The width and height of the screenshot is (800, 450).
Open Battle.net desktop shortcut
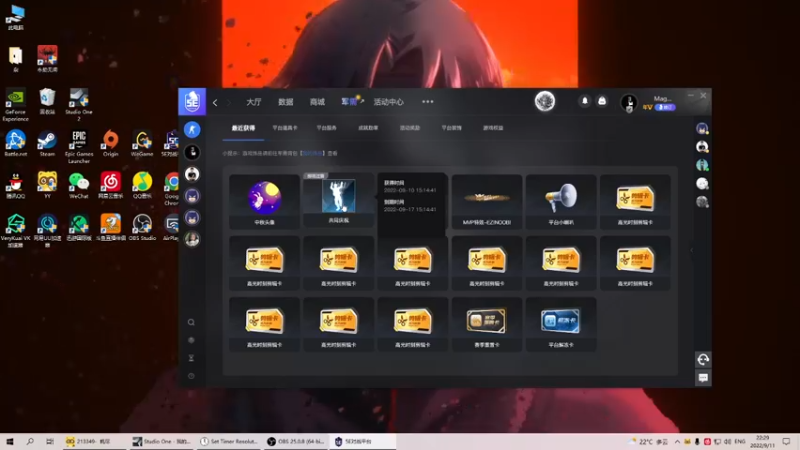pyautogui.click(x=16, y=143)
